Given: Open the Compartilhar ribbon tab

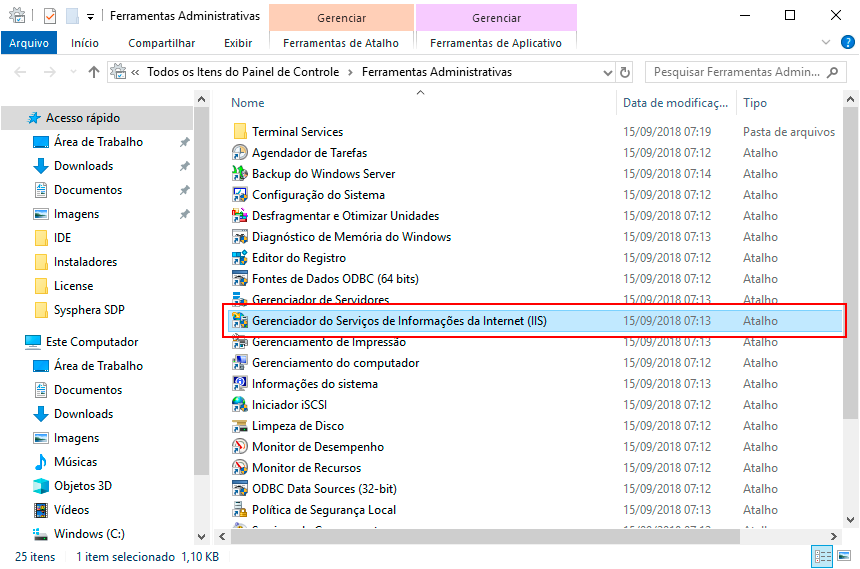Looking at the screenshot, I should pos(161,43).
